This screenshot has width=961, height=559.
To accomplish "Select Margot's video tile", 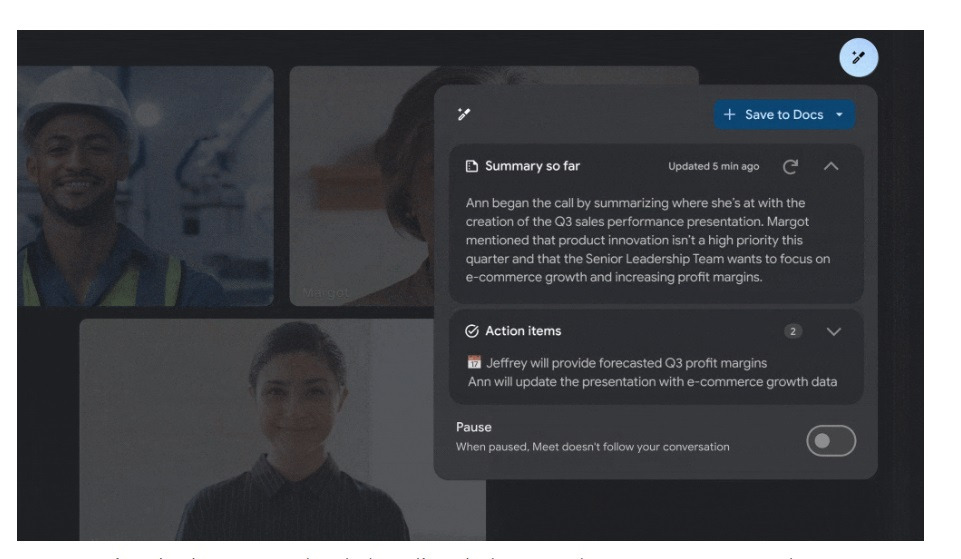I will [x=362, y=186].
